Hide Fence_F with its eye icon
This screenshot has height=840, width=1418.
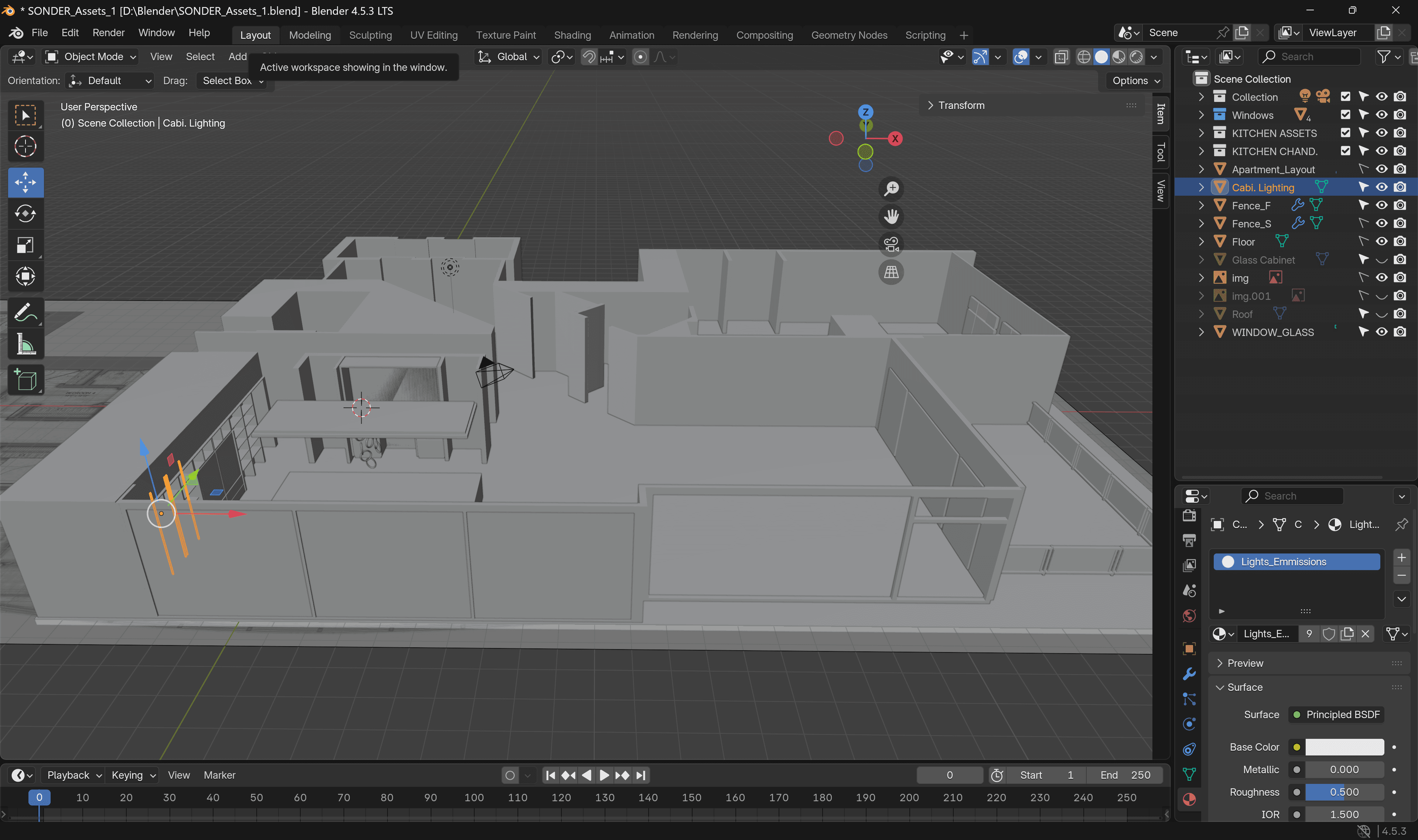tap(1381, 205)
